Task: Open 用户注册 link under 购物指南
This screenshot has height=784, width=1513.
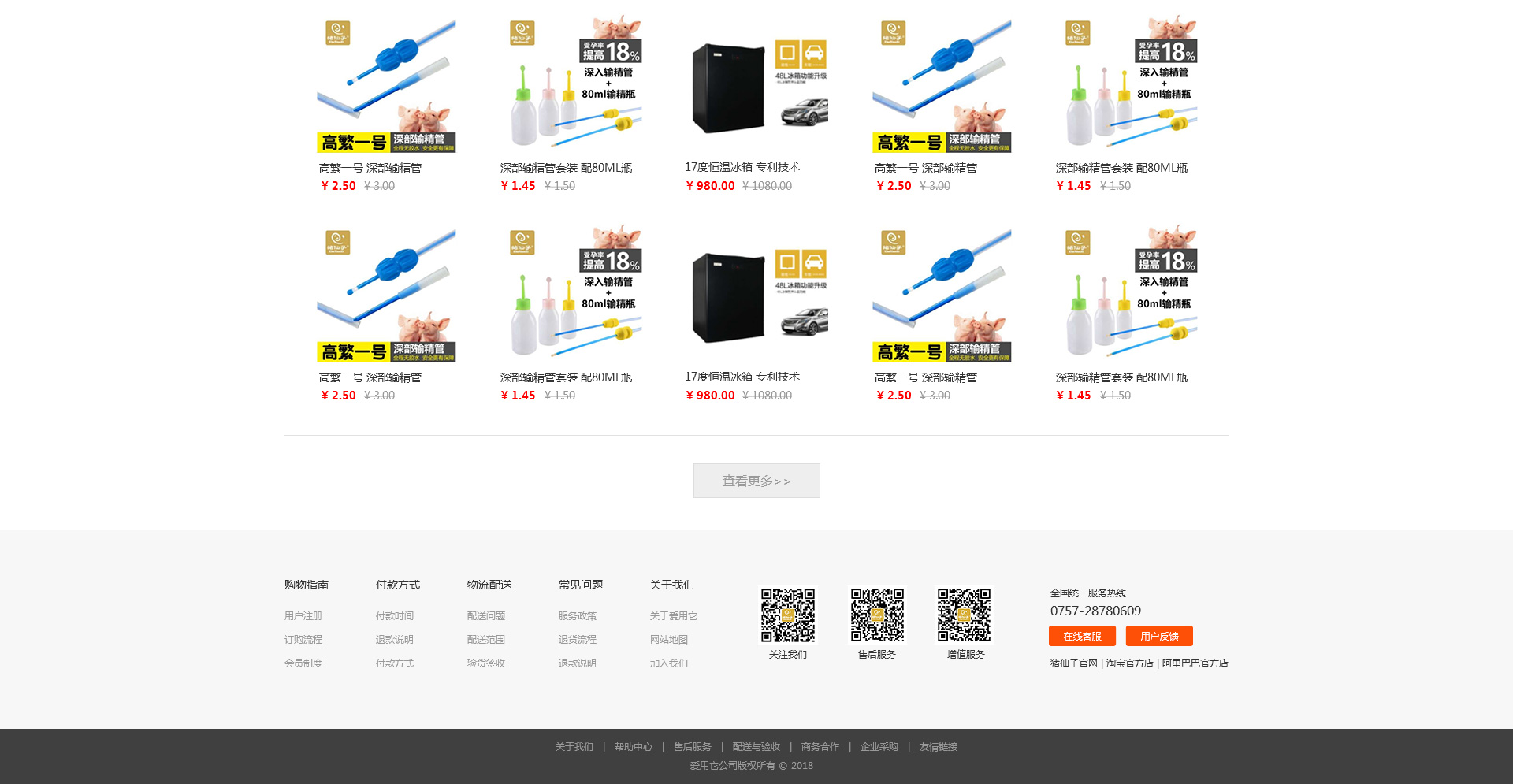Action: point(303,616)
